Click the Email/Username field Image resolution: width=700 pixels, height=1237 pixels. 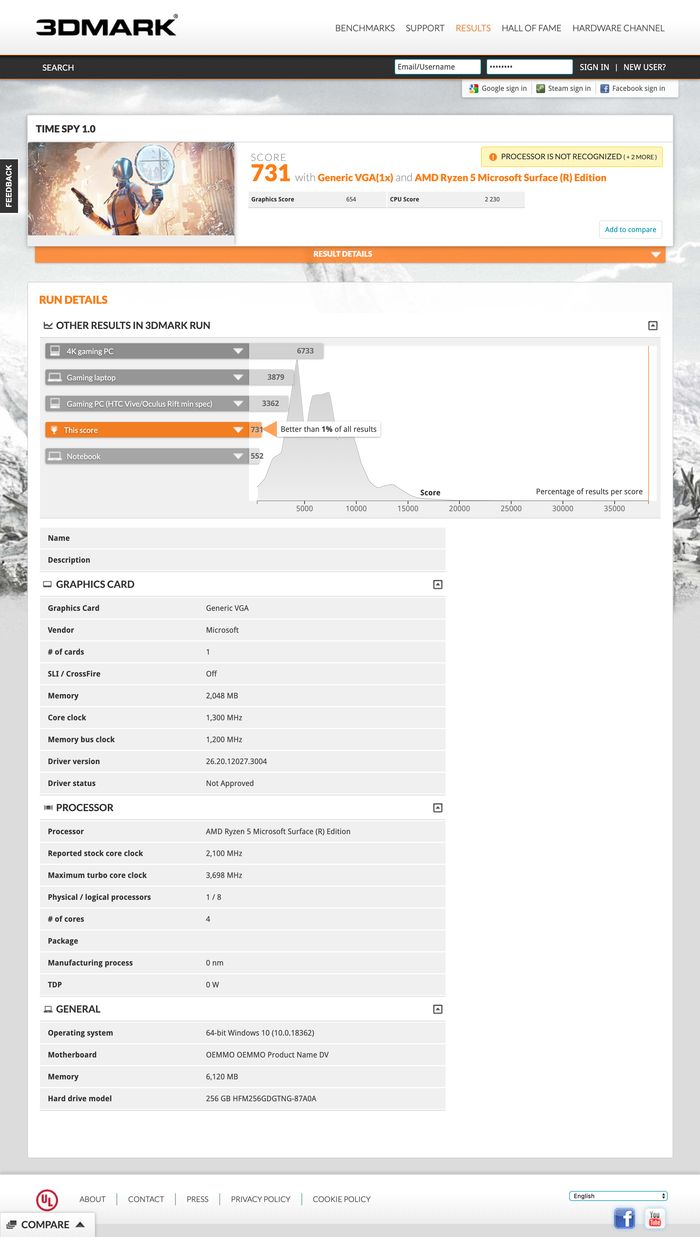point(438,67)
